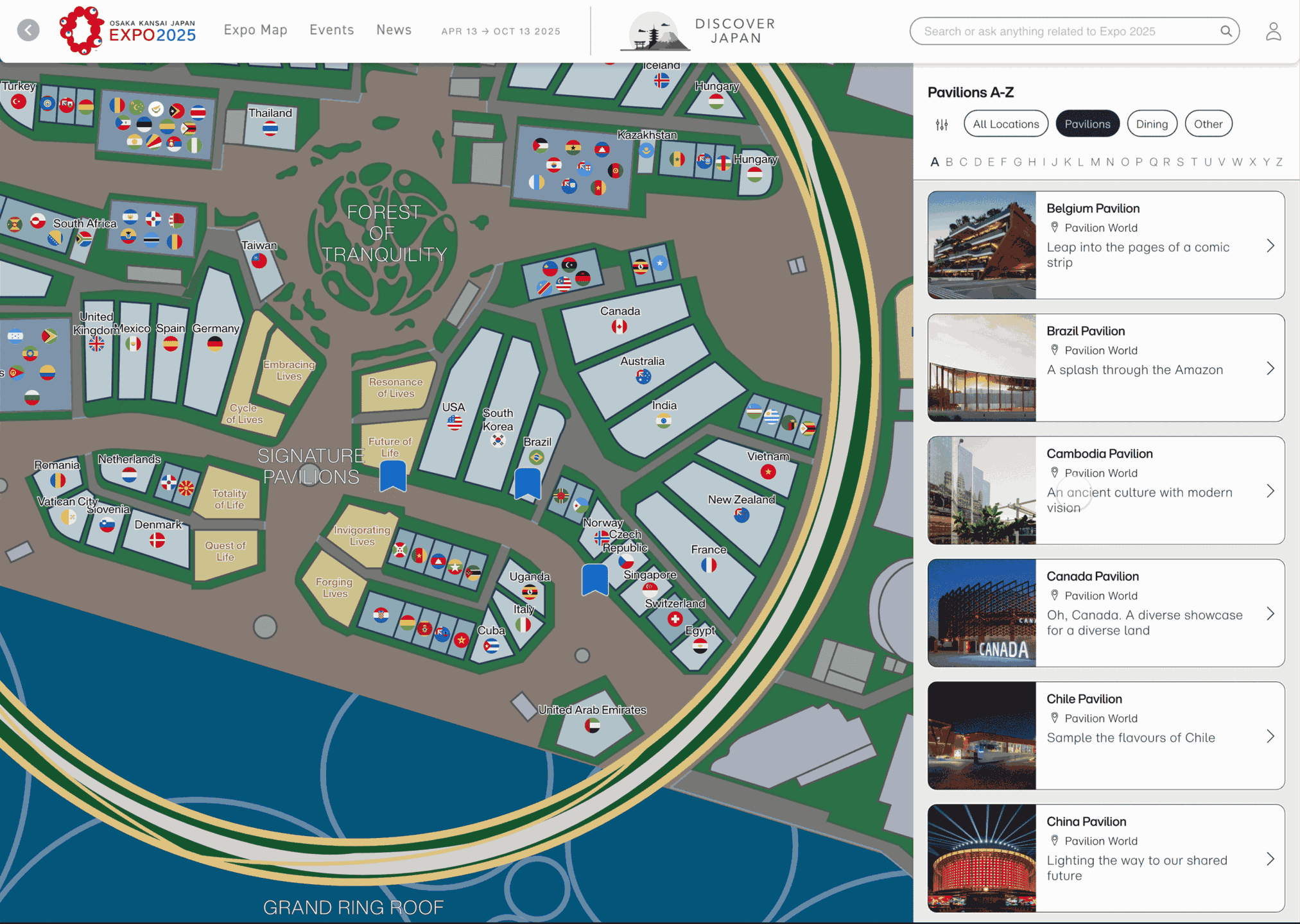Image resolution: width=1300 pixels, height=924 pixels.
Task: Enable the All Locations filter
Action: [1005, 124]
